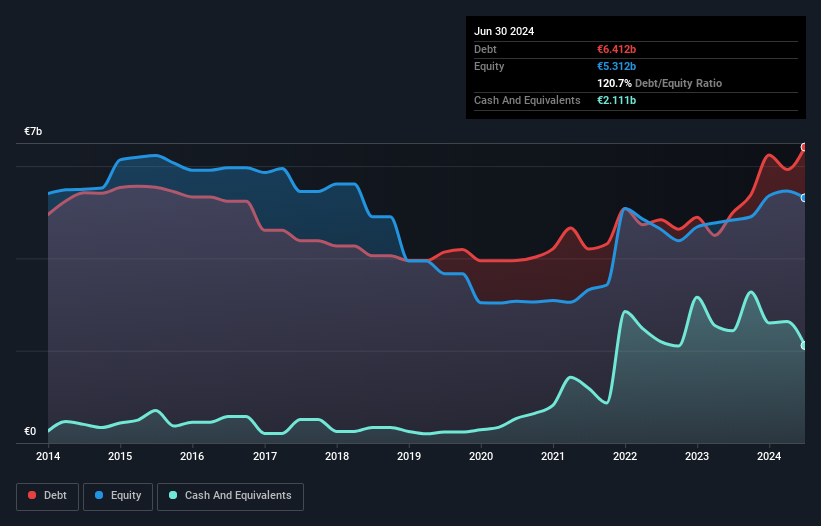Select the 2022 x-axis label
821x526 pixels.
coord(625,456)
